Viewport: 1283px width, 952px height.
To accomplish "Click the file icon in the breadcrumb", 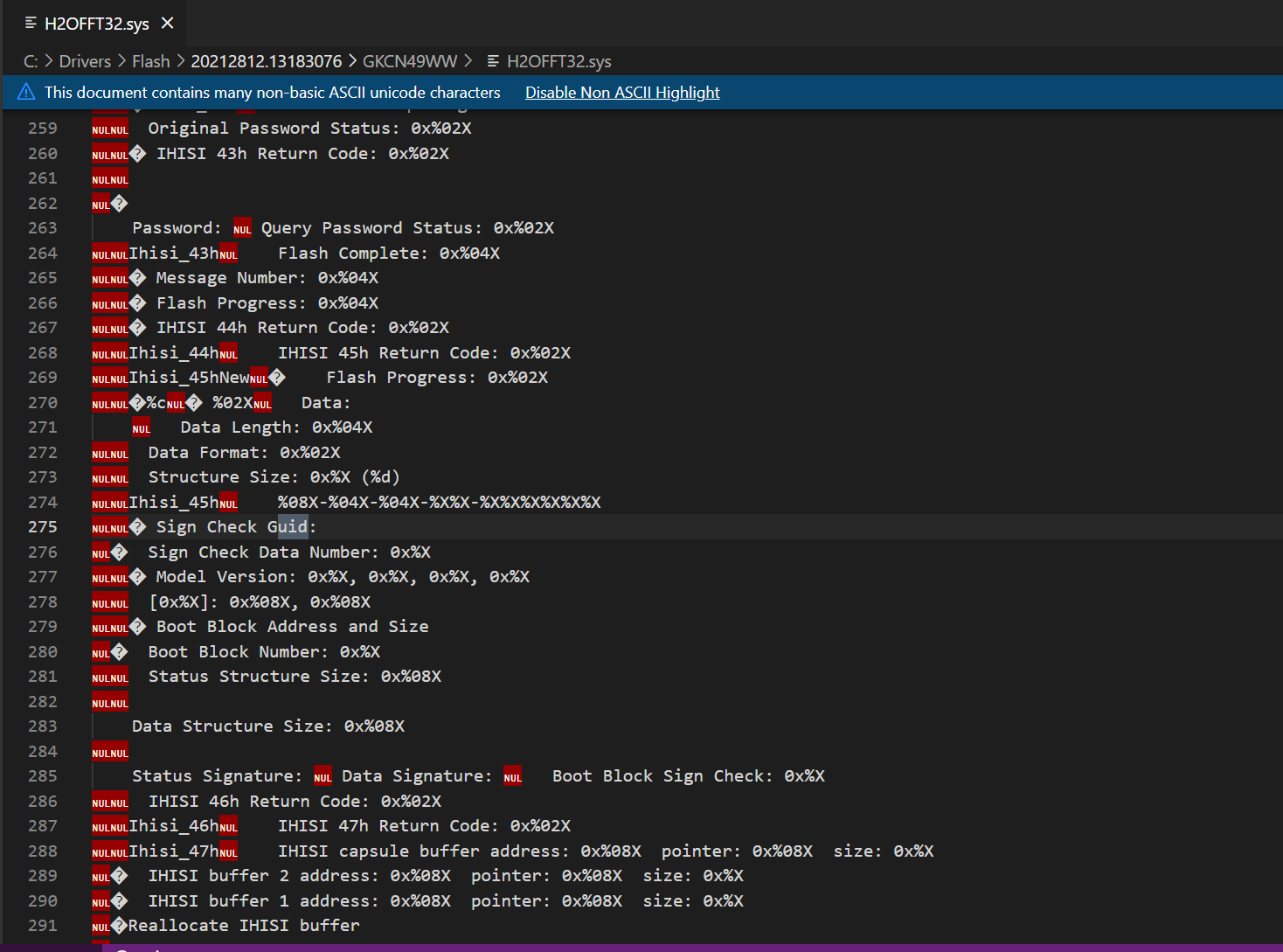I will click(493, 61).
